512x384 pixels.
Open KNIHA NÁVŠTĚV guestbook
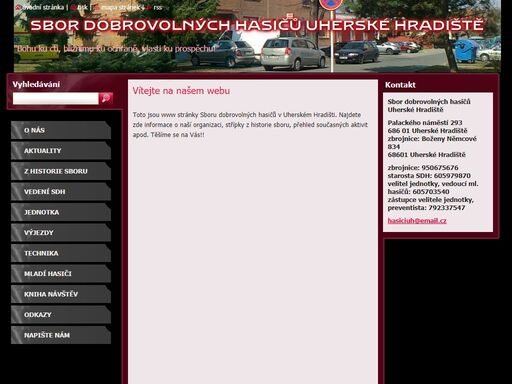(61, 294)
